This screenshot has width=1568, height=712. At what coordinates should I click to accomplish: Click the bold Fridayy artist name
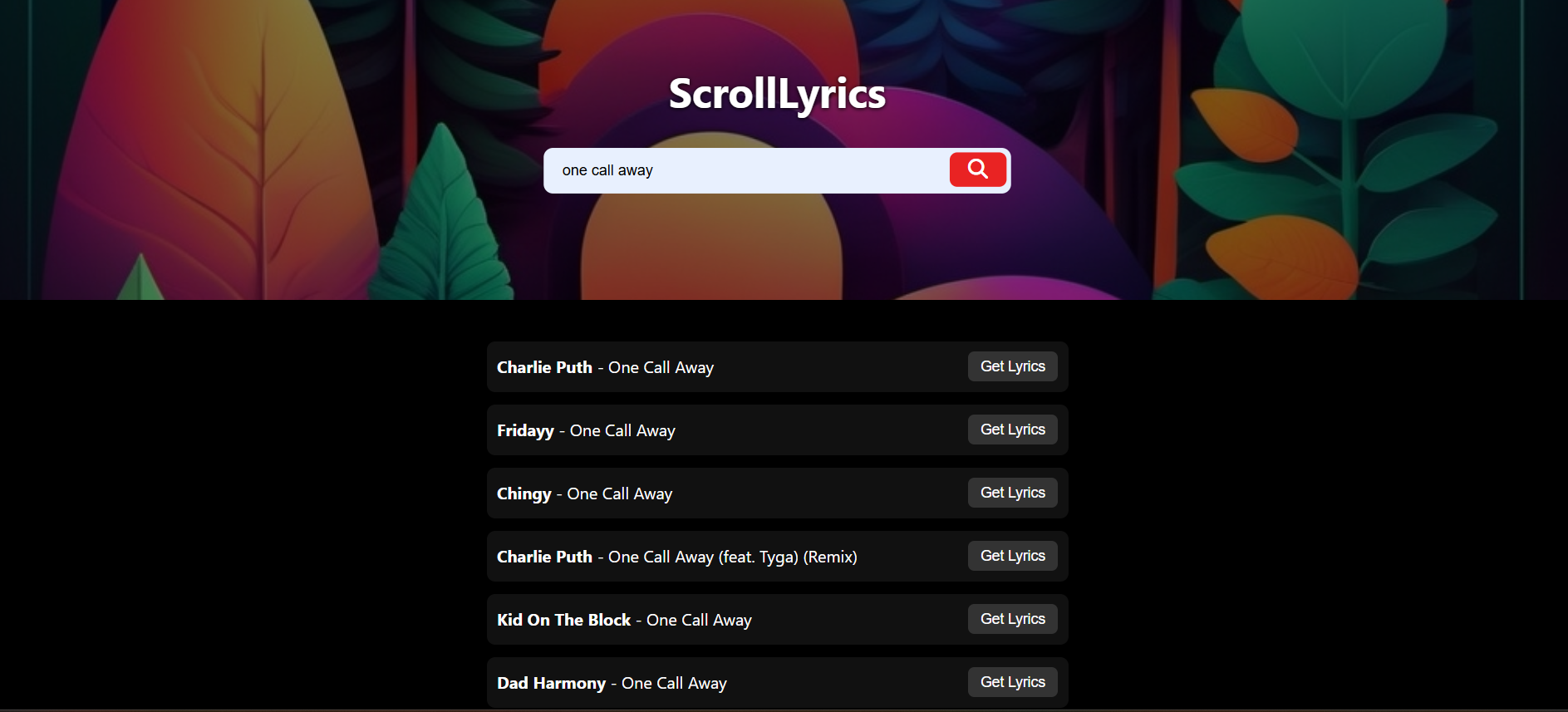[x=525, y=430]
